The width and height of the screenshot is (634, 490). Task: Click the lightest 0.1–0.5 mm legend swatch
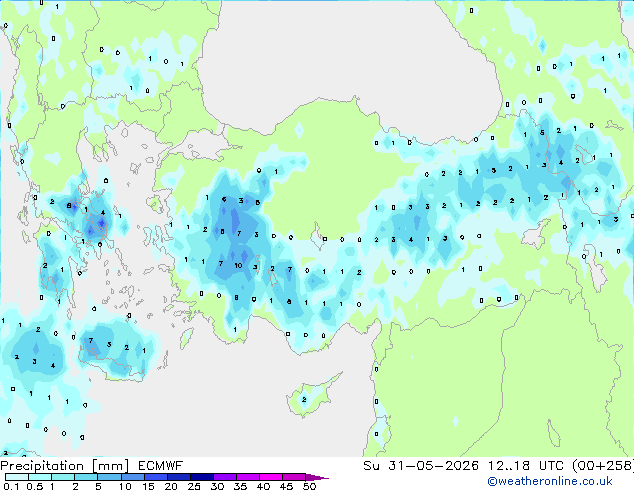(17, 477)
